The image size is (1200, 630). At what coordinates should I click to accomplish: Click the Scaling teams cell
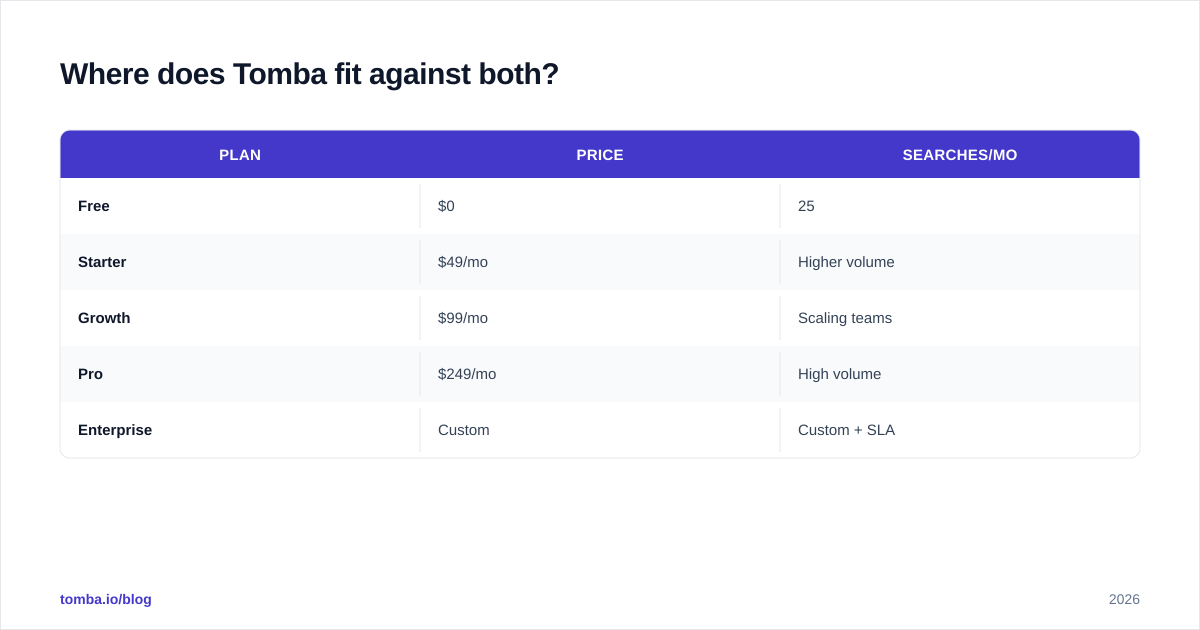coord(960,318)
